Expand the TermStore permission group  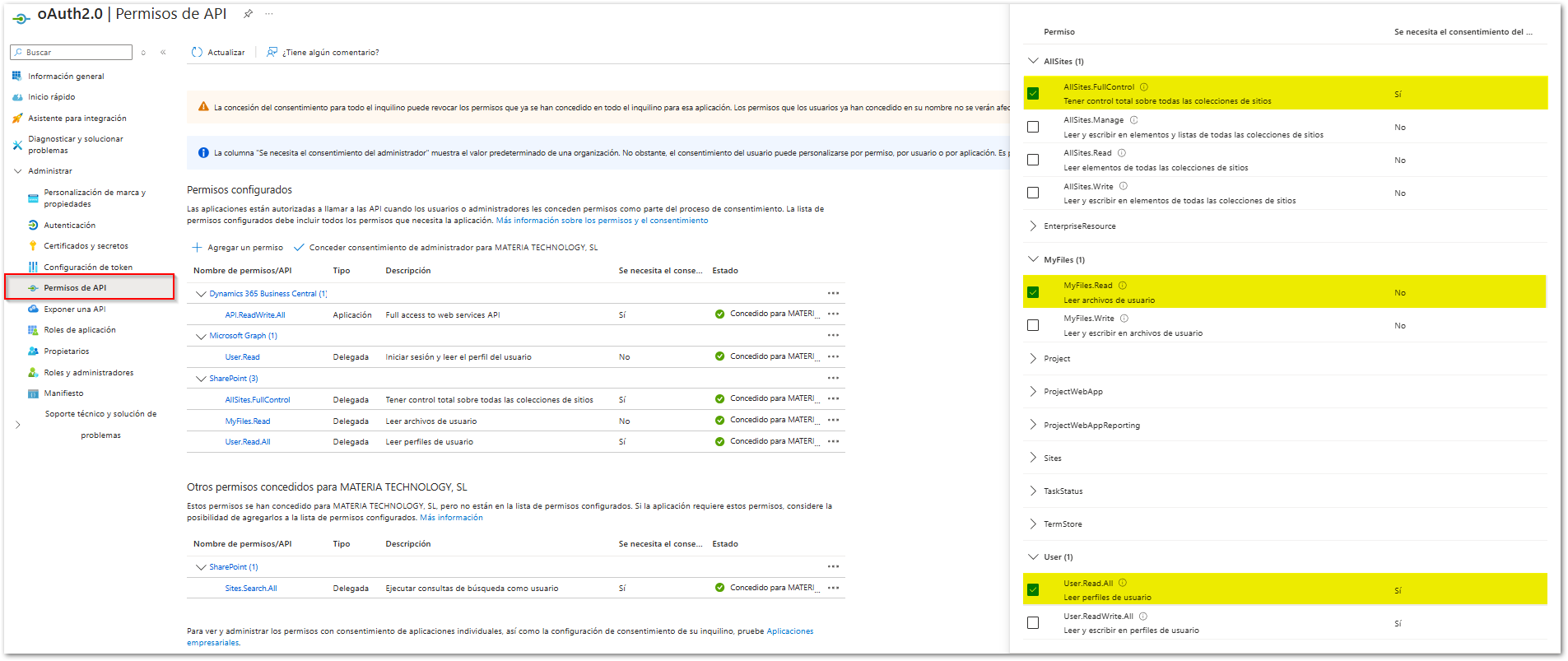[x=1033, y=524]
